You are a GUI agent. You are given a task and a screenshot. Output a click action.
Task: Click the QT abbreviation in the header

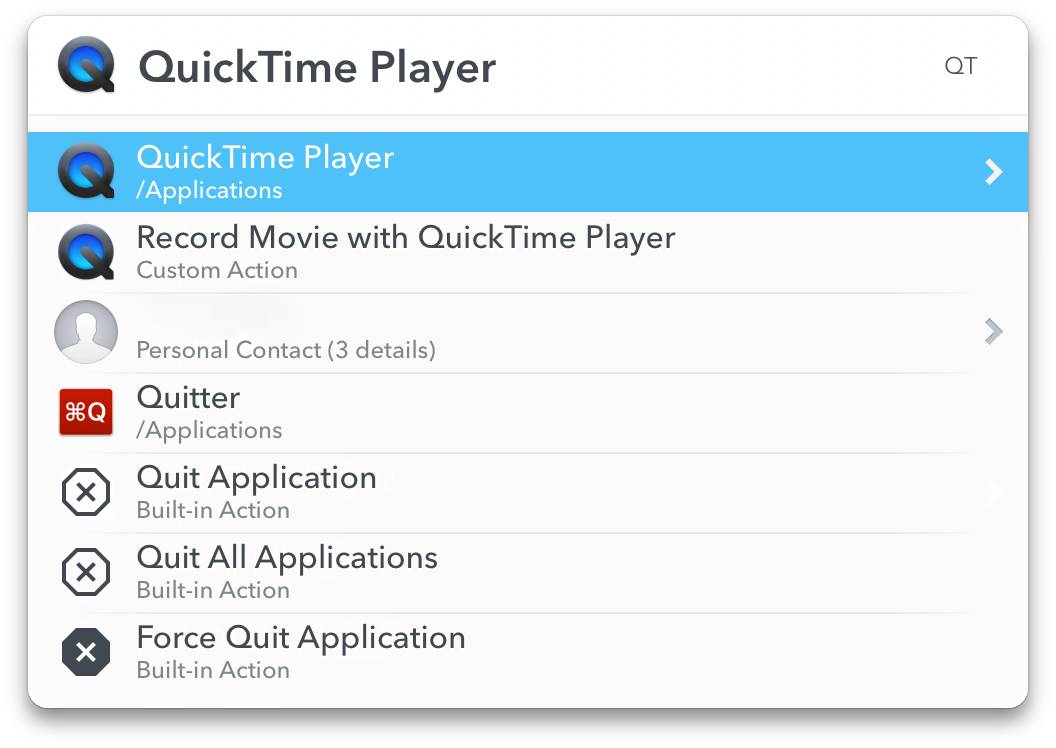pos(960,67)
